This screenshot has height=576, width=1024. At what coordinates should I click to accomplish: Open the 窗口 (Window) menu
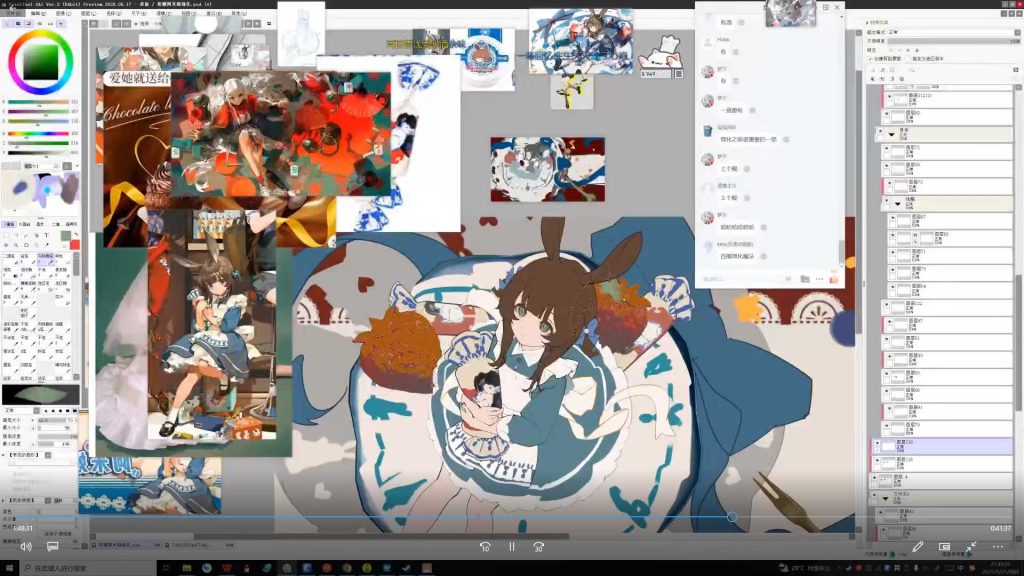214,13
